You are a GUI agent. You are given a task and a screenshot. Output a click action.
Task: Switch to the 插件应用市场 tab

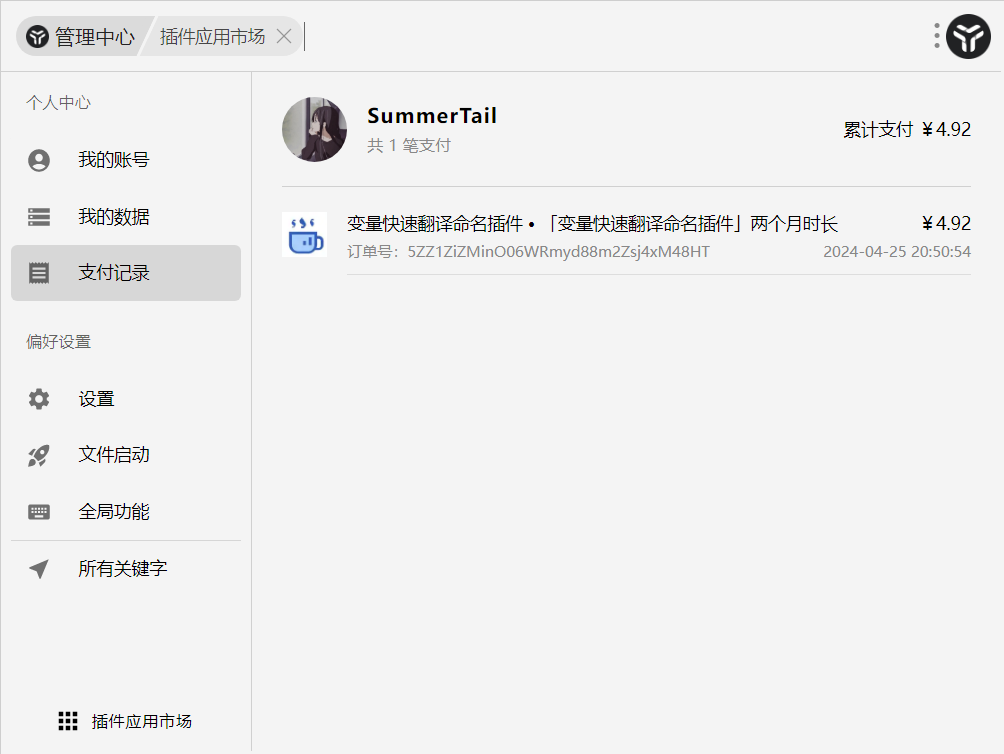click(x=213, y=36)
